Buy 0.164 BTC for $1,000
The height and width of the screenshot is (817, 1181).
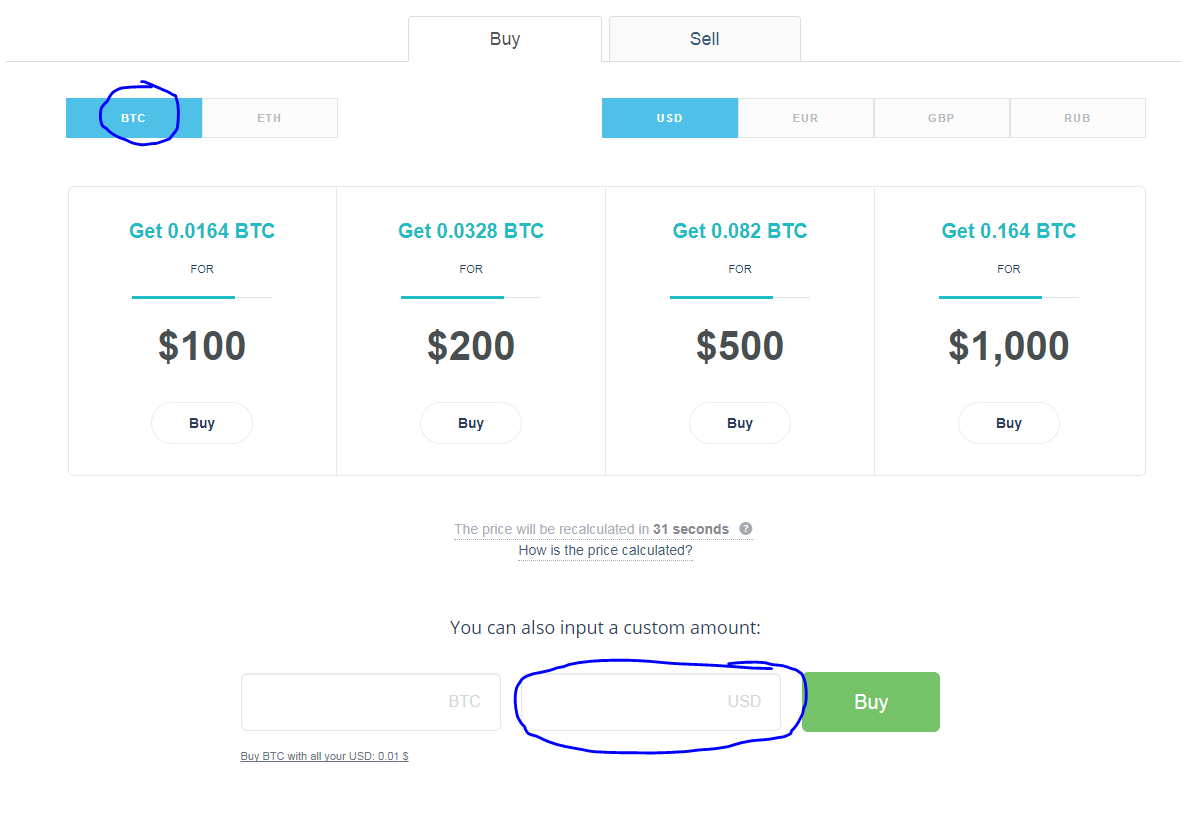pos(1009,423)
